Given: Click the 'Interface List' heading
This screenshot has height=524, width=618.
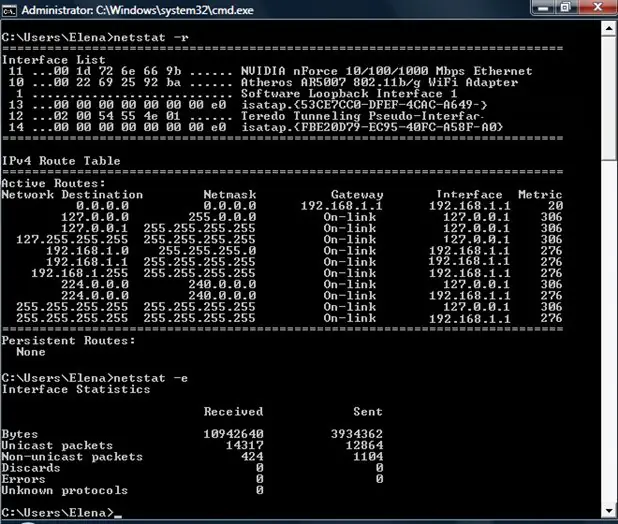Looking at the screenshot, I should (x=54, y=60).
